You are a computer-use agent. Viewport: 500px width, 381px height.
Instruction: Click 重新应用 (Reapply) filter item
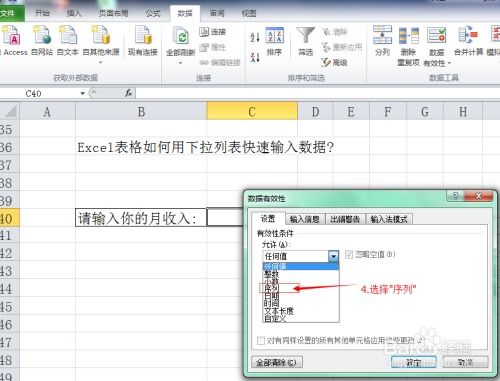pos(342,47)
